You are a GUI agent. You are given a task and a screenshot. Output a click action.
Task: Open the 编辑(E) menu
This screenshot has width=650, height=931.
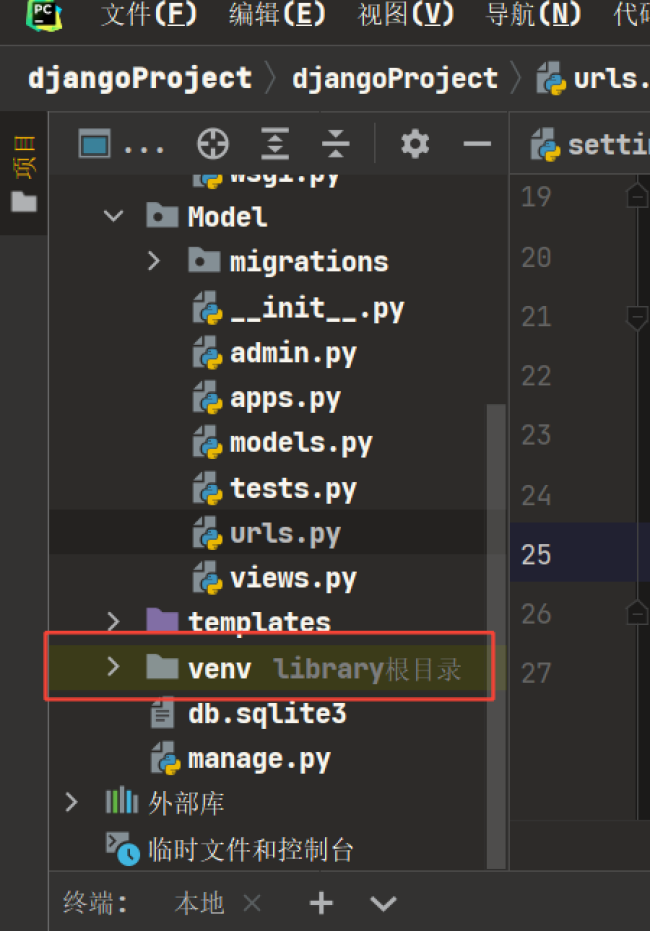pyautogui.click(x=277, y=15)
